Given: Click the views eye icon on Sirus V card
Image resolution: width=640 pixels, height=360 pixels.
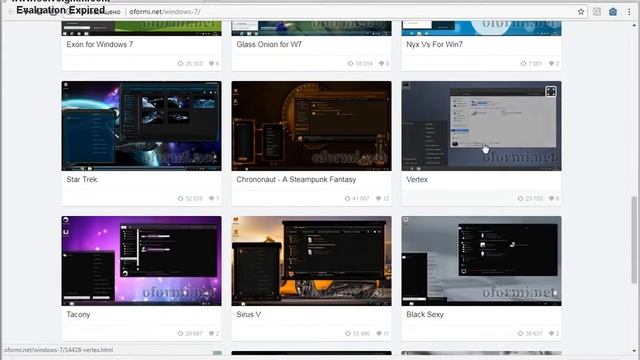Looking at the screenshot, I should click(x=348, y=333).
